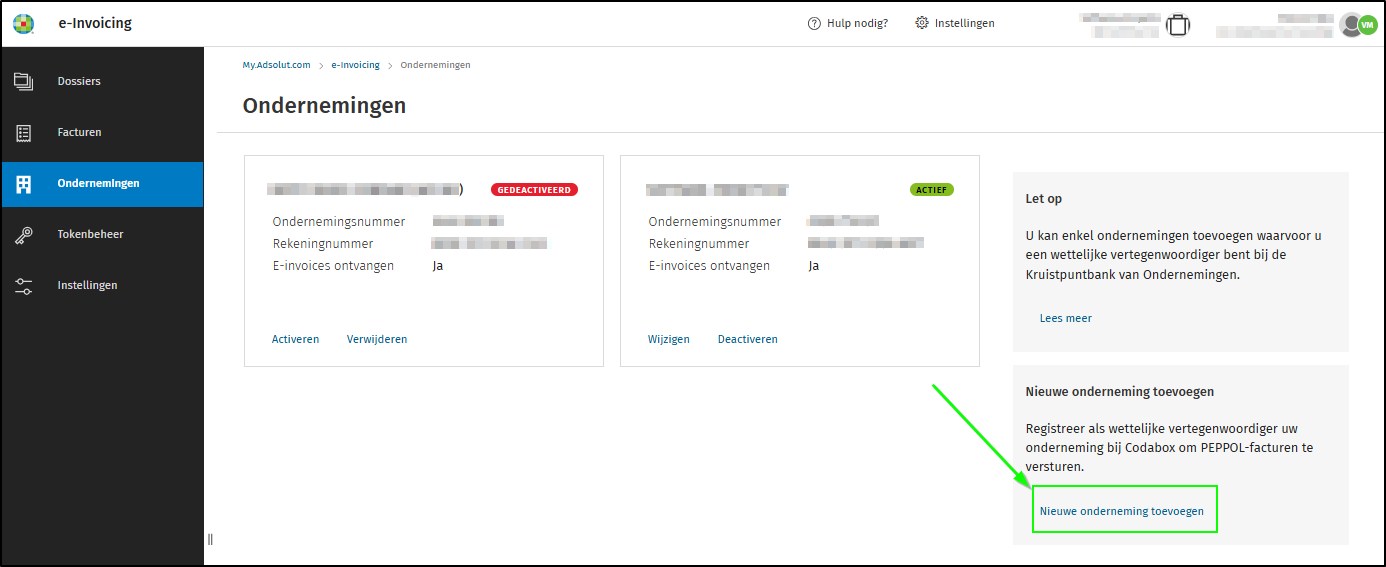This screenshot has width=1386, height=567.
Task: Click the Facturen invoice list icon
Action: pyautogui.click(x=24, y=132)
